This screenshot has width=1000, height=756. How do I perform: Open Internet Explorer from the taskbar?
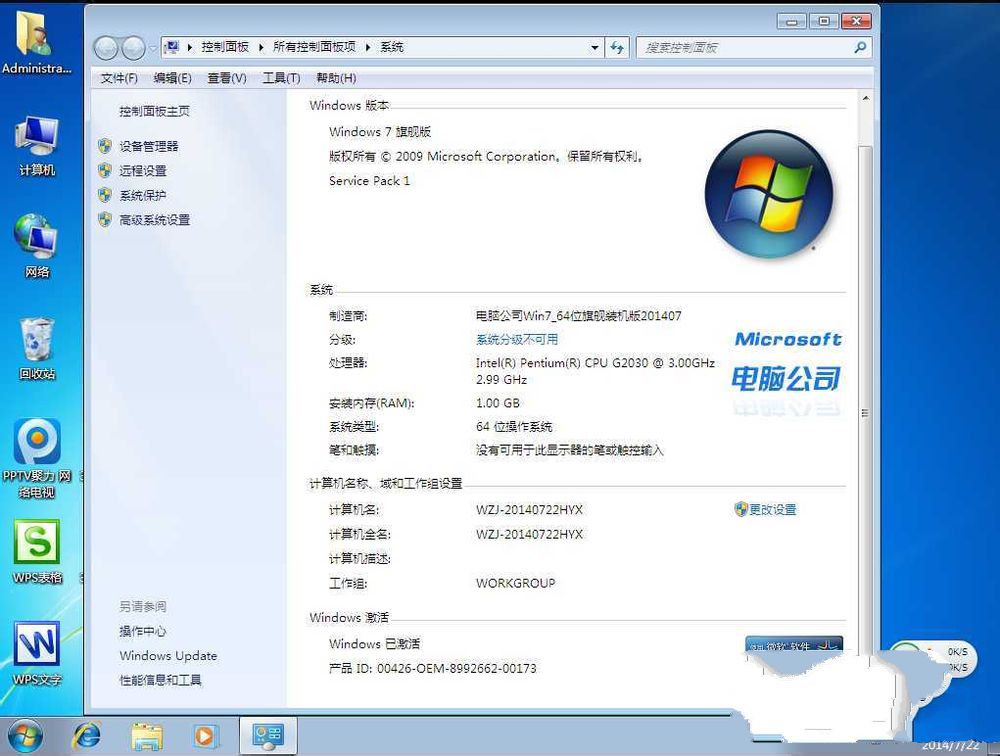[87, 736]
